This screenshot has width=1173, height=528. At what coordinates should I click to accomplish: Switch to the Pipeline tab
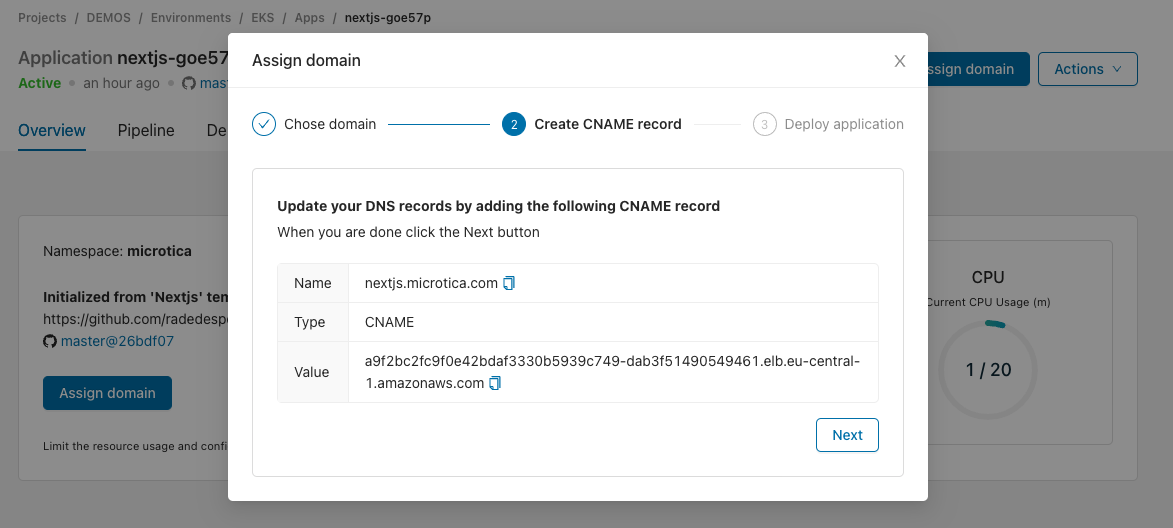[146, 131]
